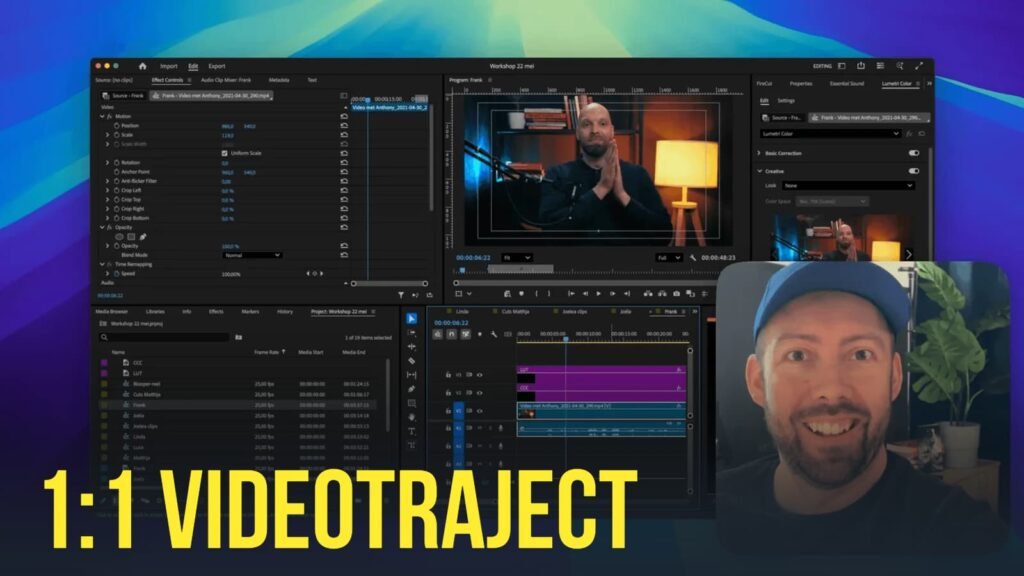This screenshot has height=576, width=1024.
Task: Click the Project panel search field
Action: (164, 337)
